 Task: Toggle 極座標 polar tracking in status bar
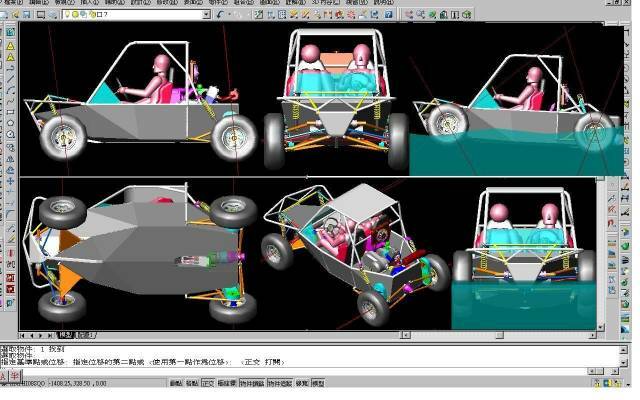coord(227,383)
